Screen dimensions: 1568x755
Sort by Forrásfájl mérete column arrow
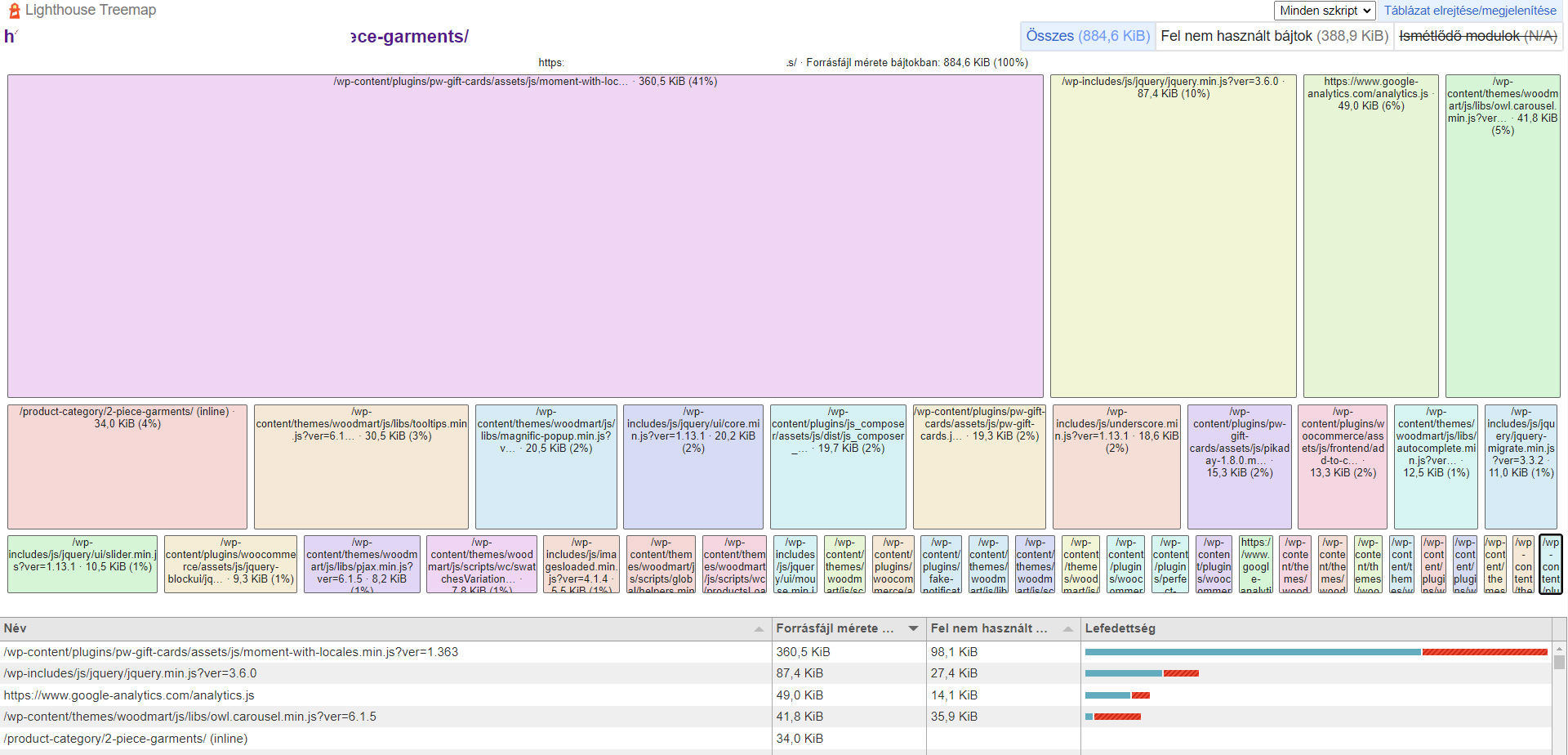[x=913, y=629]
